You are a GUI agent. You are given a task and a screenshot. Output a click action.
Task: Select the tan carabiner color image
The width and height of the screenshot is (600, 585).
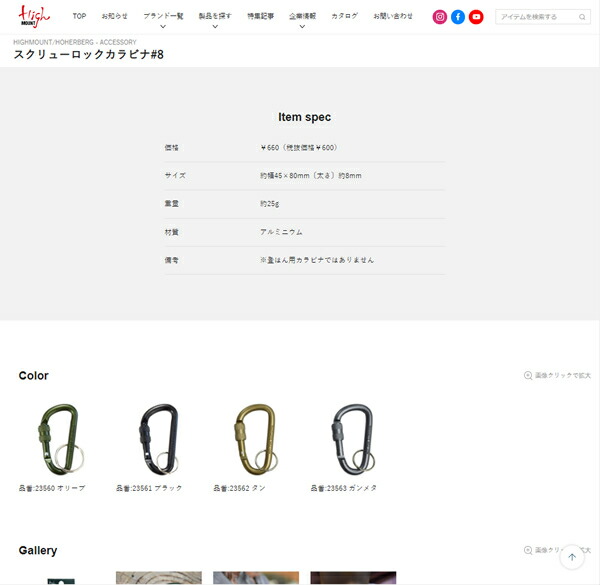click(x=256, y=439)
